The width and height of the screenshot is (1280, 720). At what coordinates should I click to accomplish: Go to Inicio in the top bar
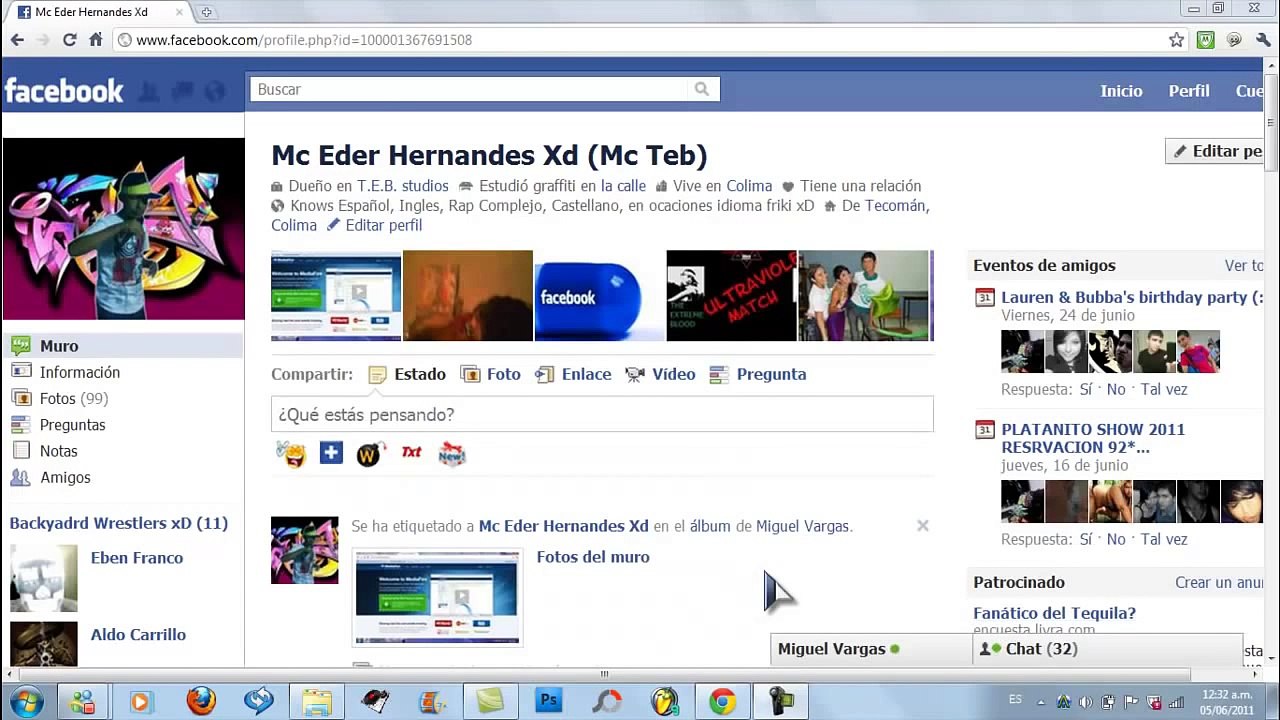(1121, 91)
